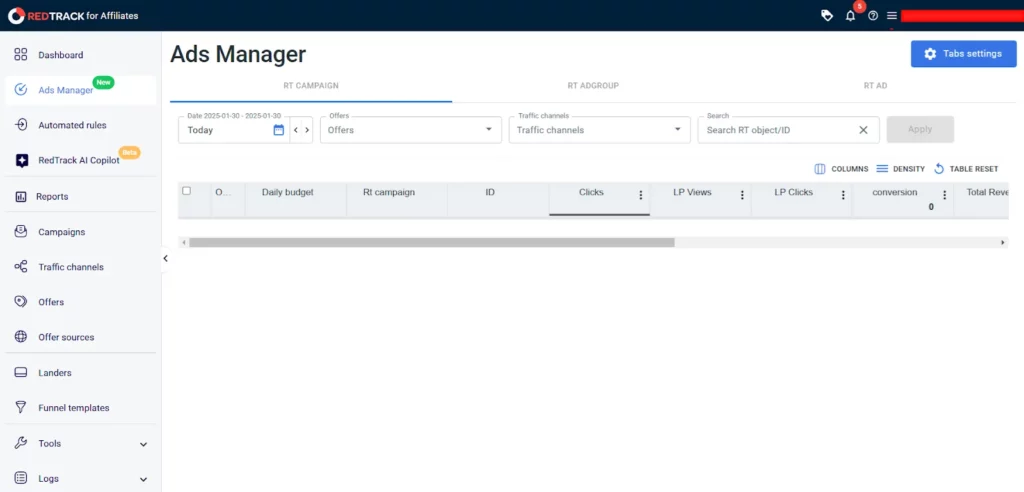This screenshot has width=1024, height=492.
Task: Click TABLE RESET icon
Action: [x=966, y=169]
